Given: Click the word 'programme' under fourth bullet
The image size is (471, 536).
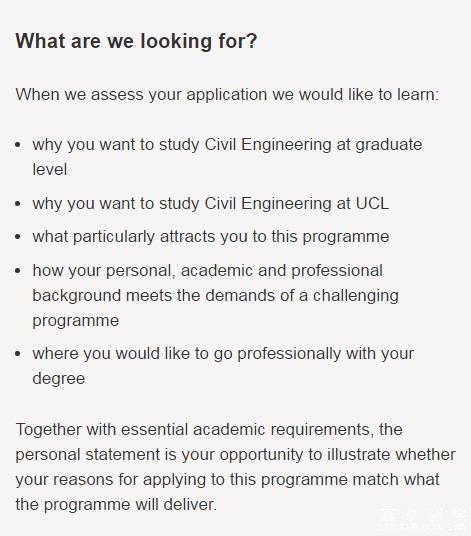Looking at the screenshot, I should pyautogui.click(x=76, y=321).
